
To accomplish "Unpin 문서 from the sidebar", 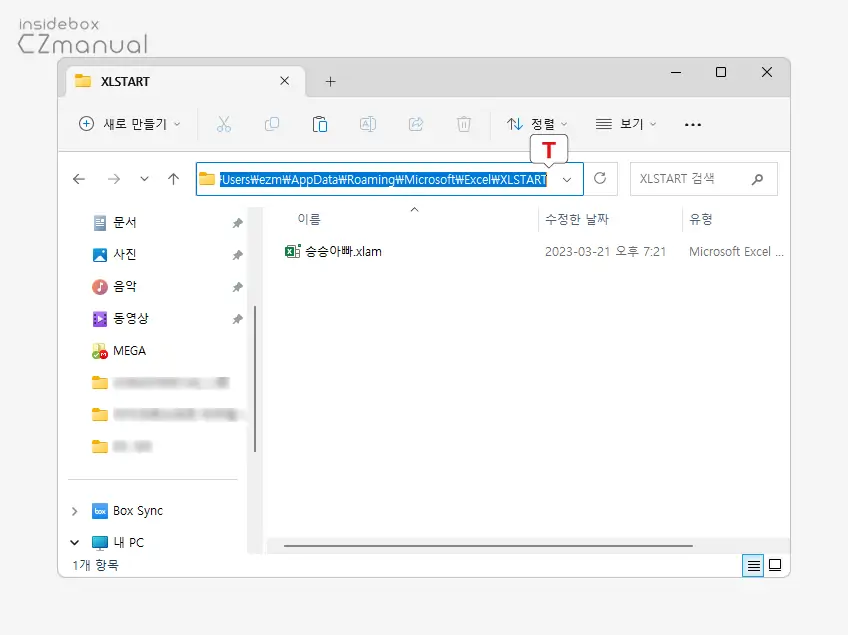I will point(237,222).
